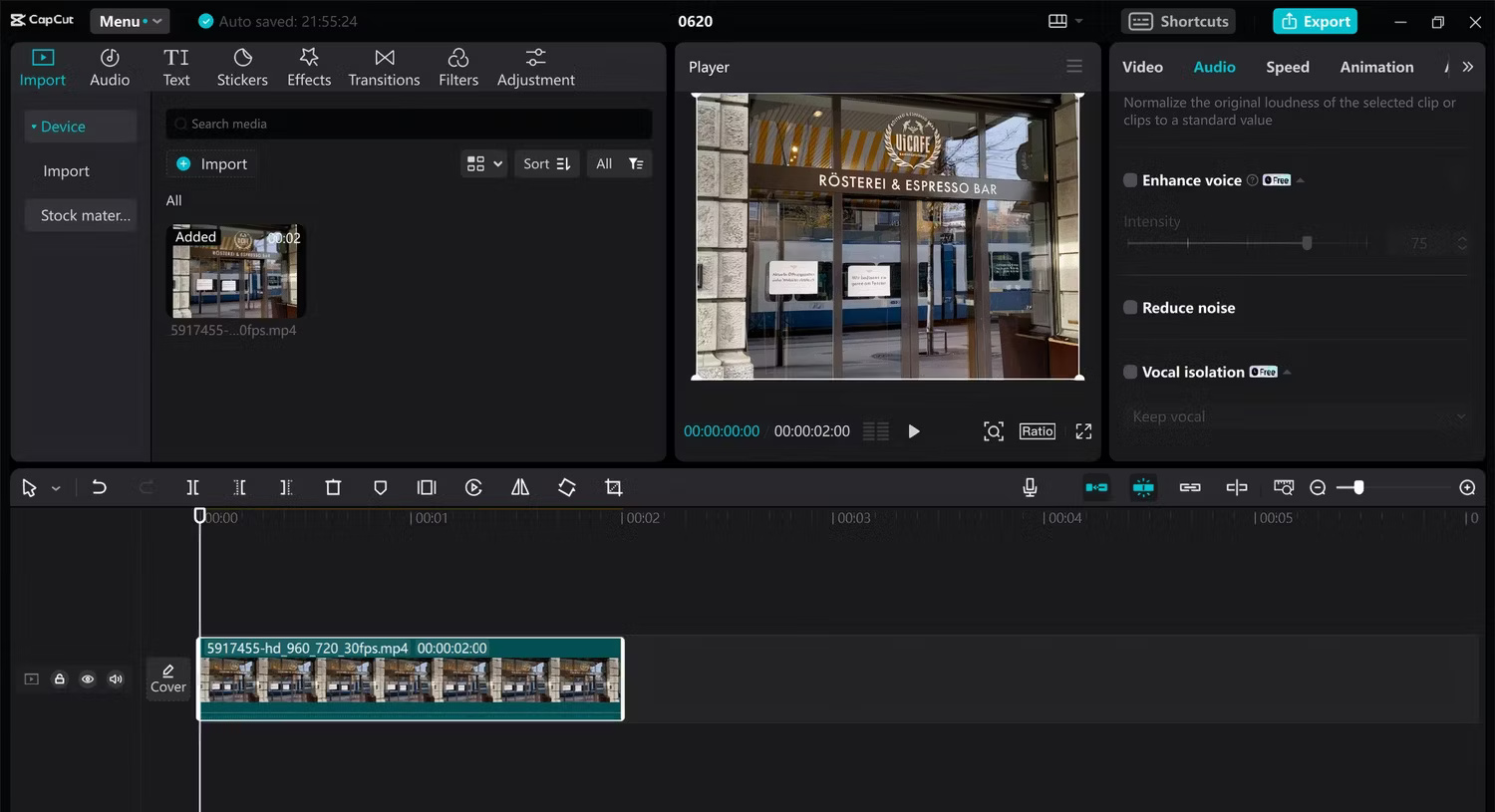Open the Text panel in the media bar
The image size is (1495, 812).
tap(176, 66)
